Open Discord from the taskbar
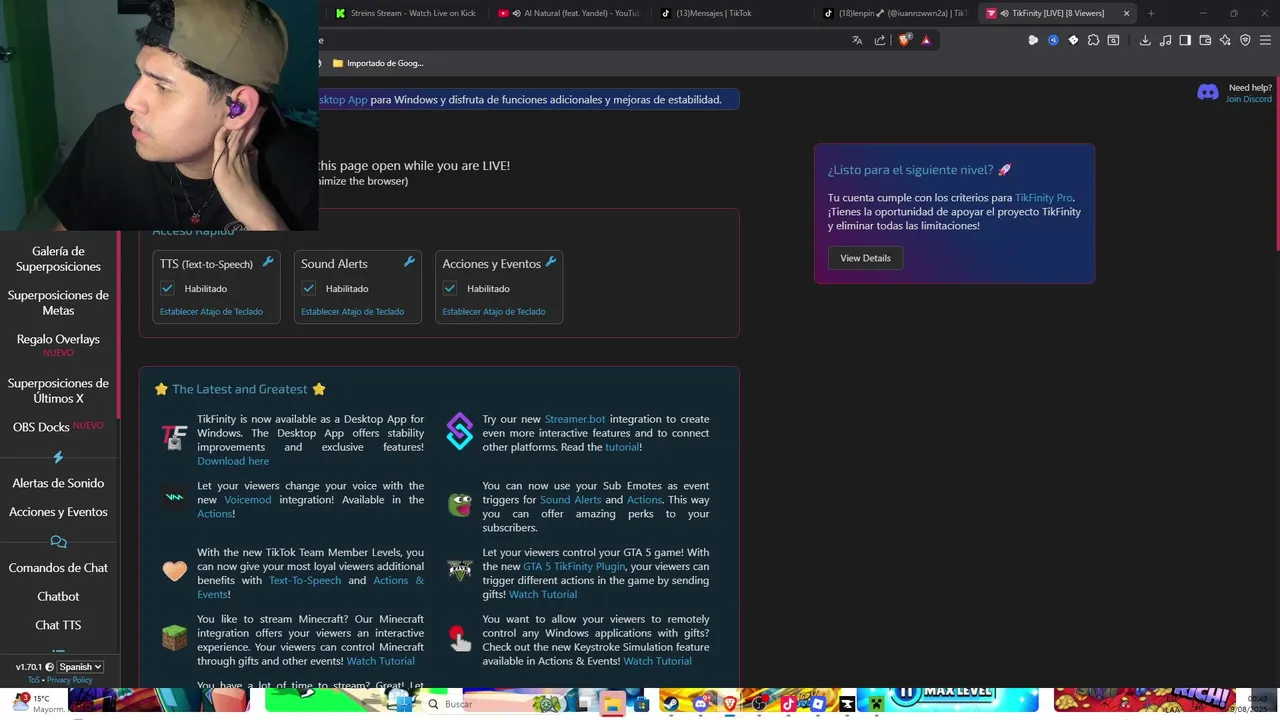The width and height of the screenshot is (1280, 720). 700,704
